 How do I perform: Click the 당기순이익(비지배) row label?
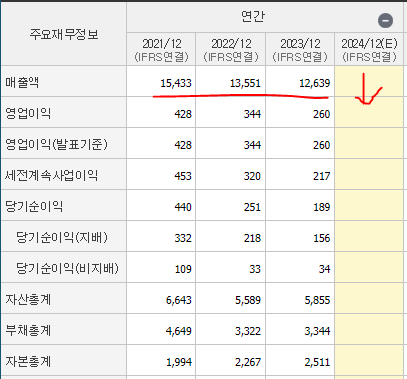point(67,268)
